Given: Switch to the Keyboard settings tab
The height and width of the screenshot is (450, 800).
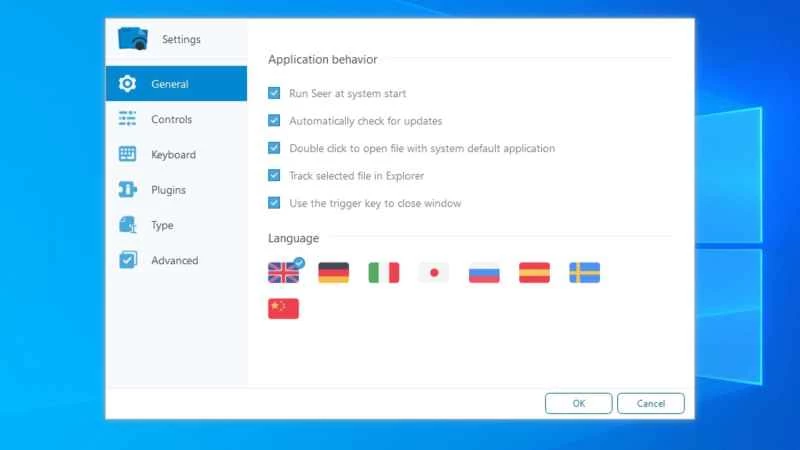Looking at the screenshot, I should coord(173,155).
